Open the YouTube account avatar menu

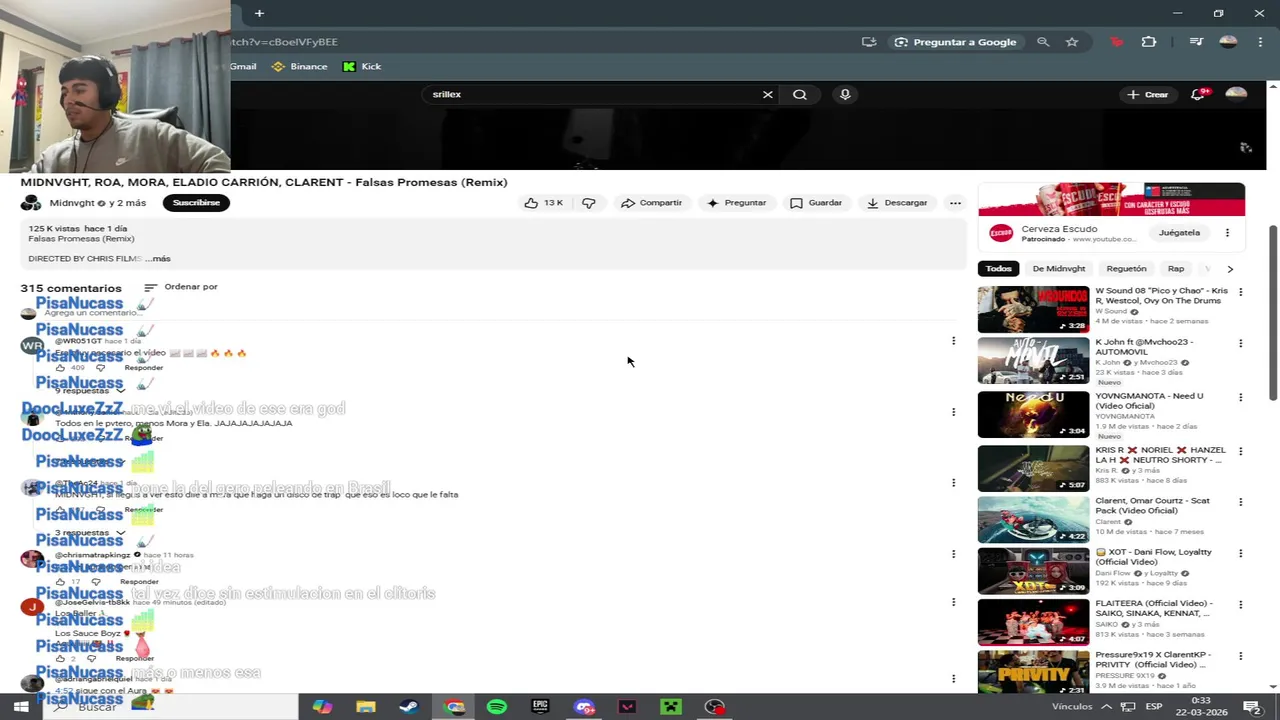click(x=1236, y=94)
